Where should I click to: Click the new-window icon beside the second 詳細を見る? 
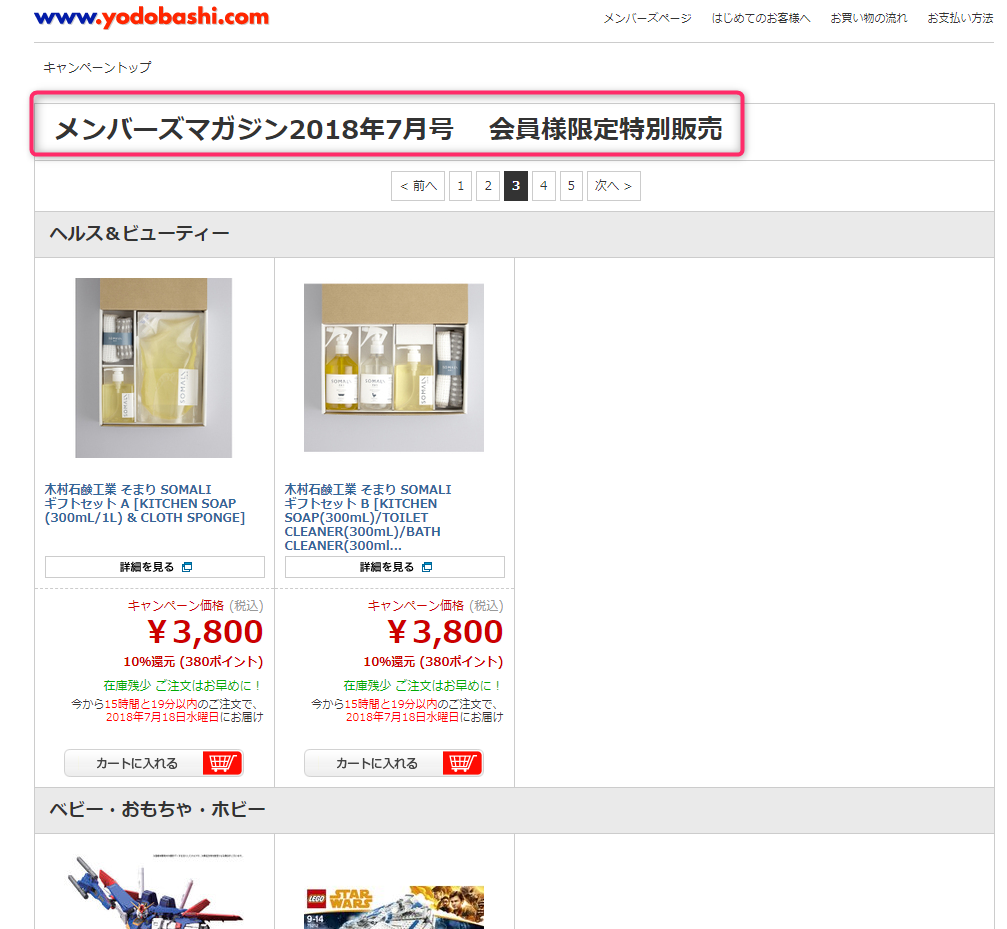pyautogui.click(x=427, y=567)
